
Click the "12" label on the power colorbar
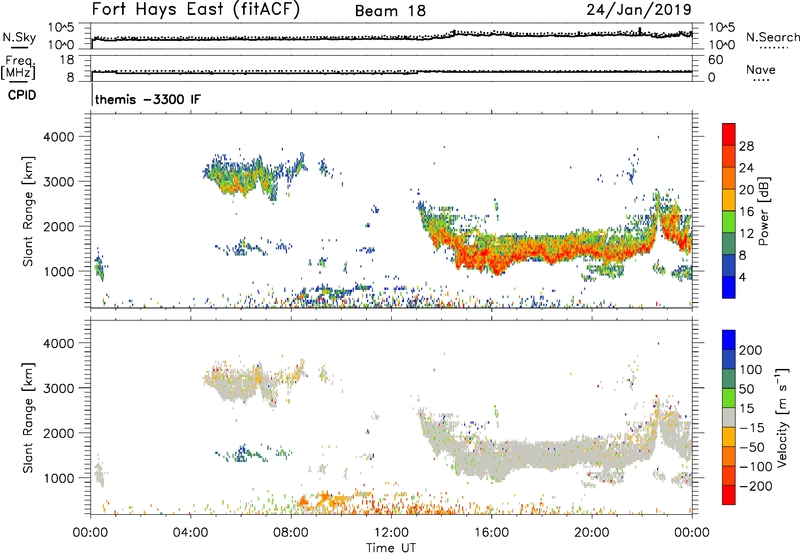[x=746, y=234]
